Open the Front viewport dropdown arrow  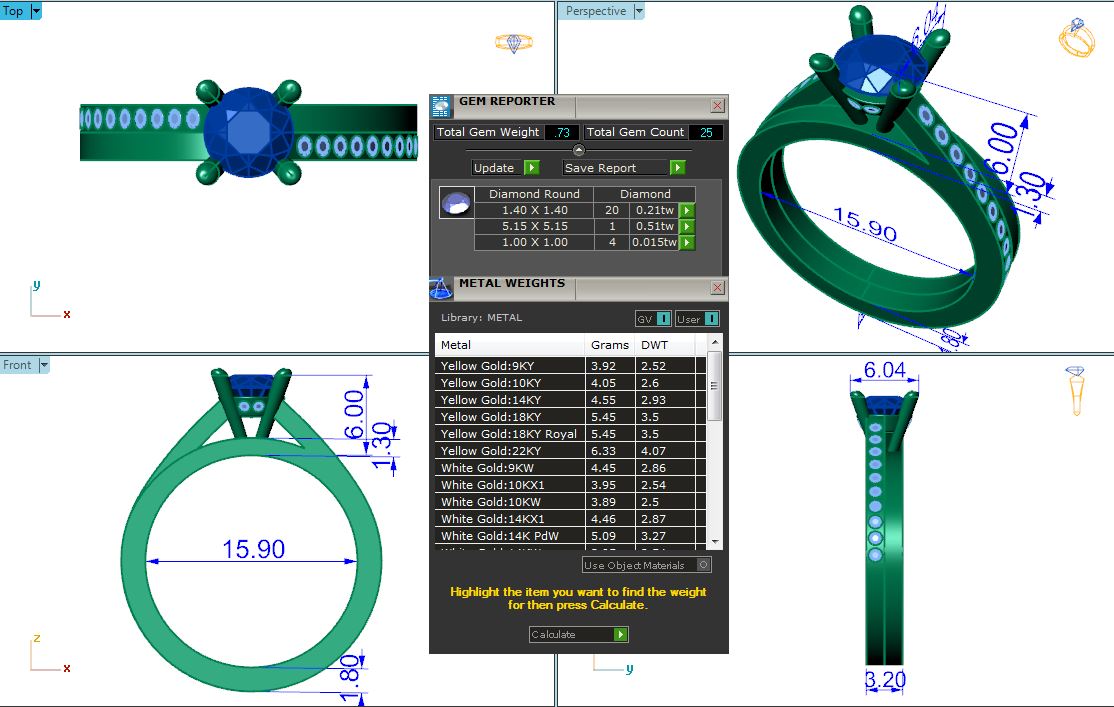pos(43,365)
